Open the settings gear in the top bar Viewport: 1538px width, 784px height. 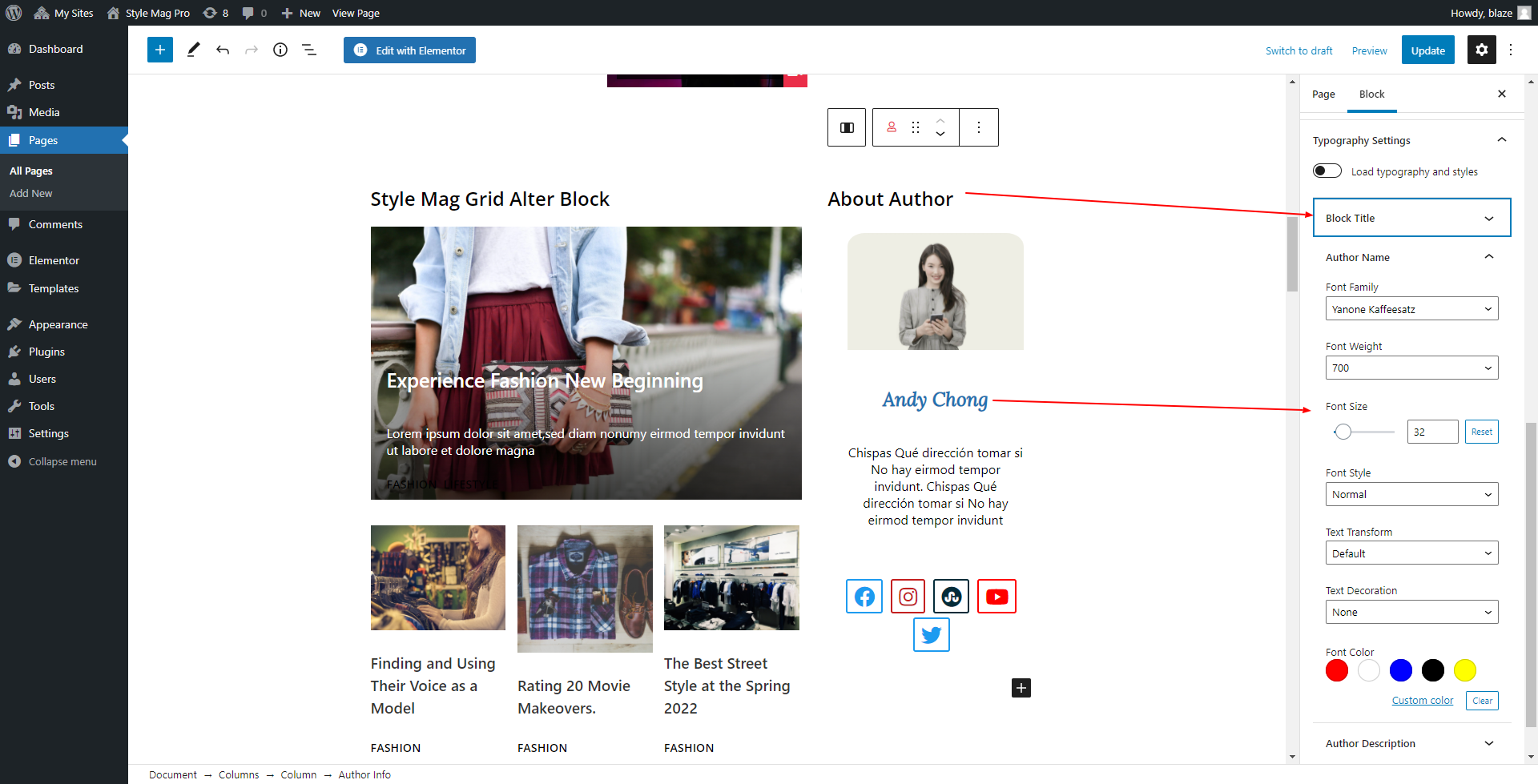click(1481, 50)
